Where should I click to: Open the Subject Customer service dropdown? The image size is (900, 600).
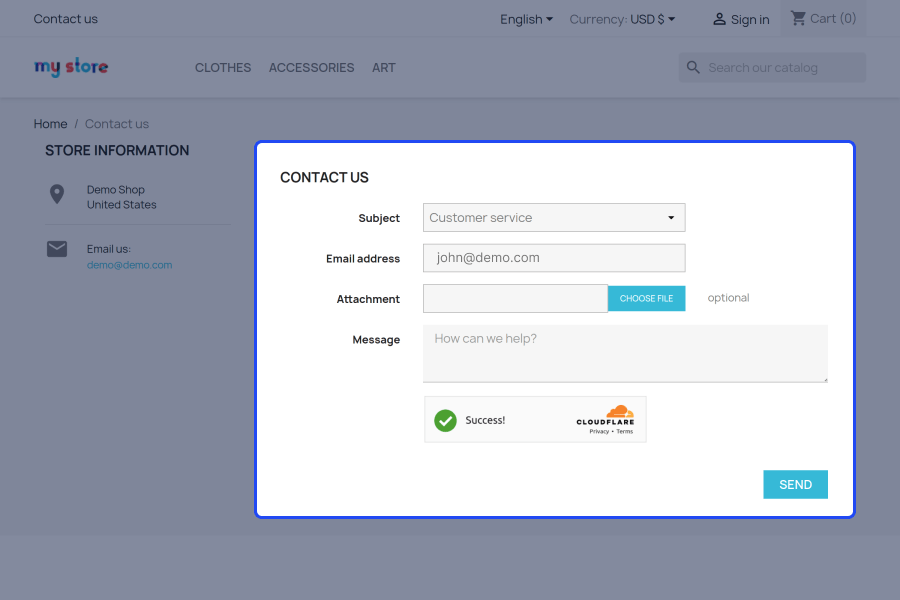[x=554, y=218]
